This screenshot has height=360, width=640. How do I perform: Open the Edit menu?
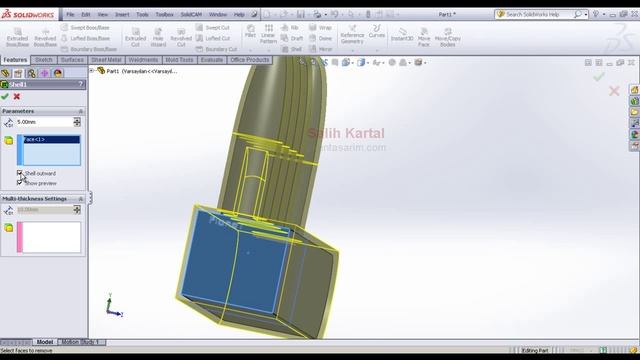point(86,14)
